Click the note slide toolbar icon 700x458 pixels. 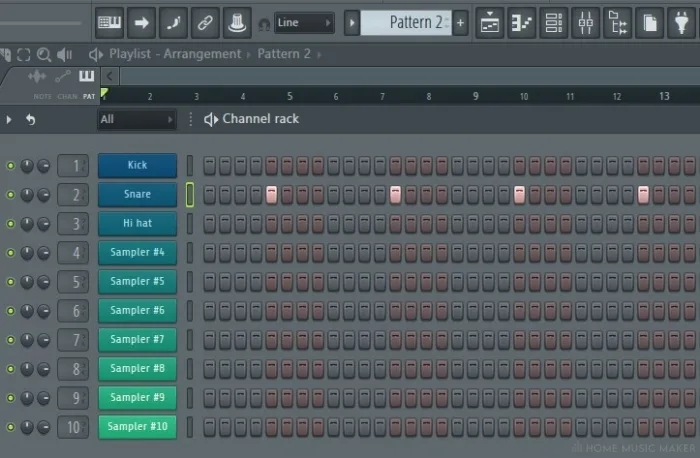click(x=173, y=22)
